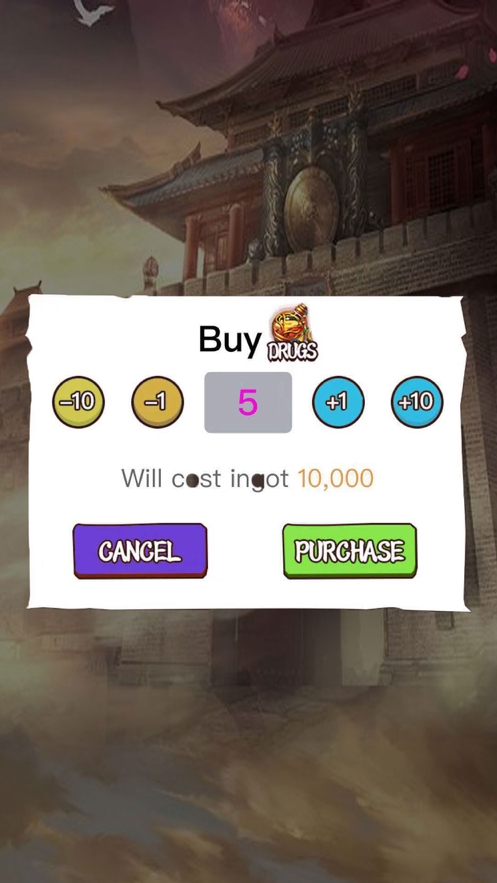Image resolution: width=497 pixels, height=883 pixels.
Task: Tap the pink number 5
Action: point(248,402)
